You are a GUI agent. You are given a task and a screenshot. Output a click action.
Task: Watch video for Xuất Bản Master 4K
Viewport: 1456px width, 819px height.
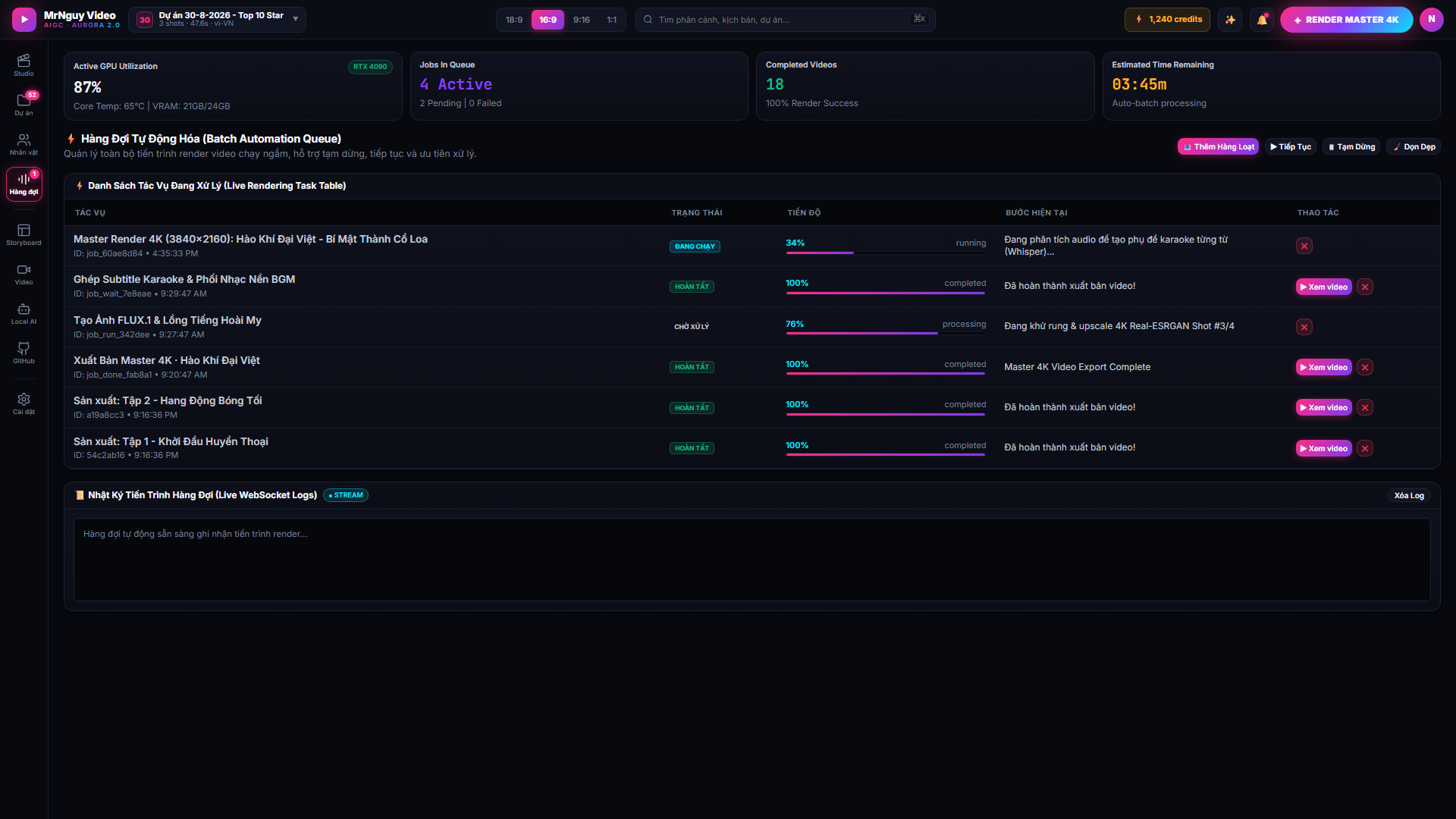[1323, 367]
